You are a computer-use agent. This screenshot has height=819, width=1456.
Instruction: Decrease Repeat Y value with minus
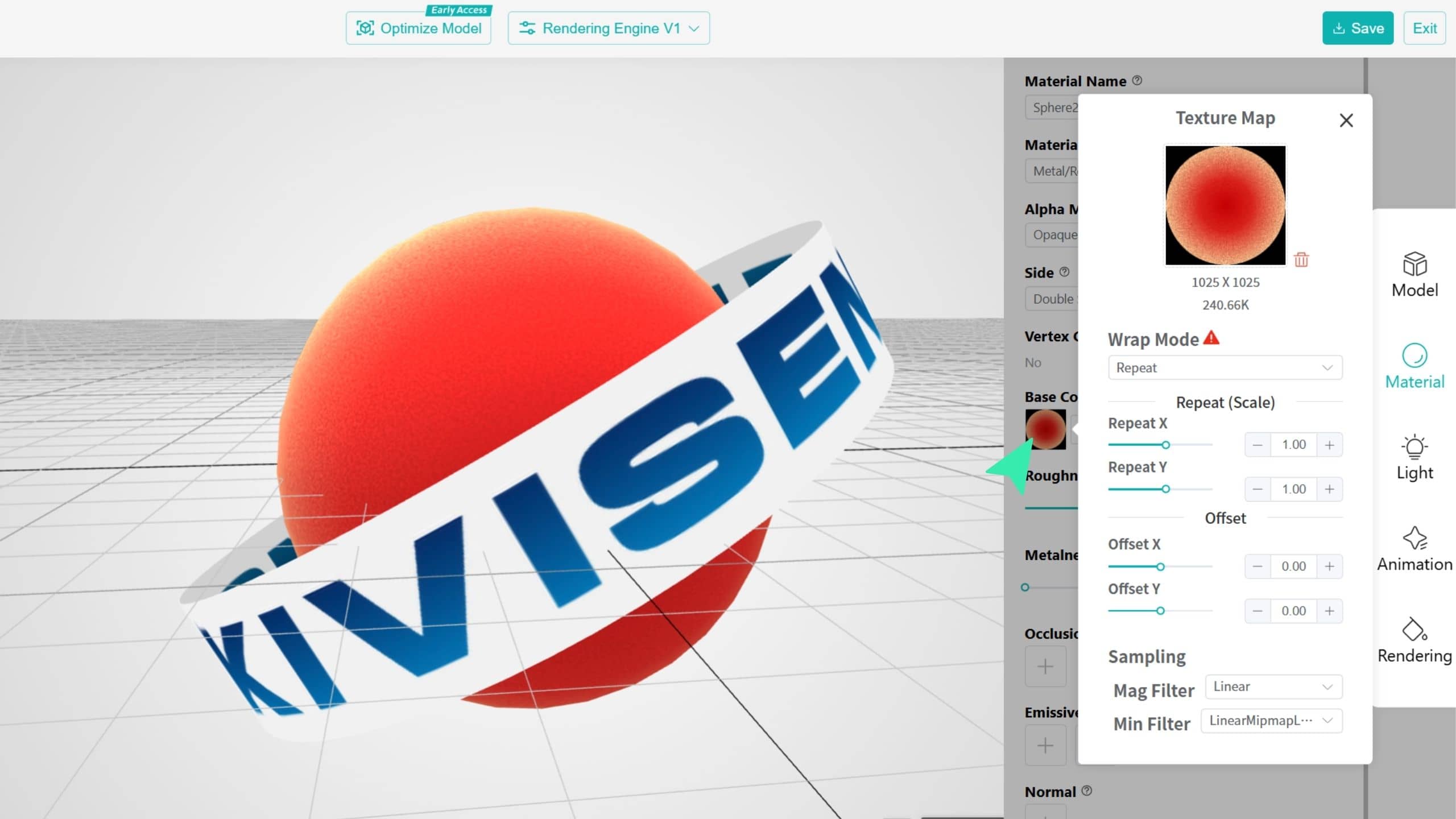coord(1258,489)
